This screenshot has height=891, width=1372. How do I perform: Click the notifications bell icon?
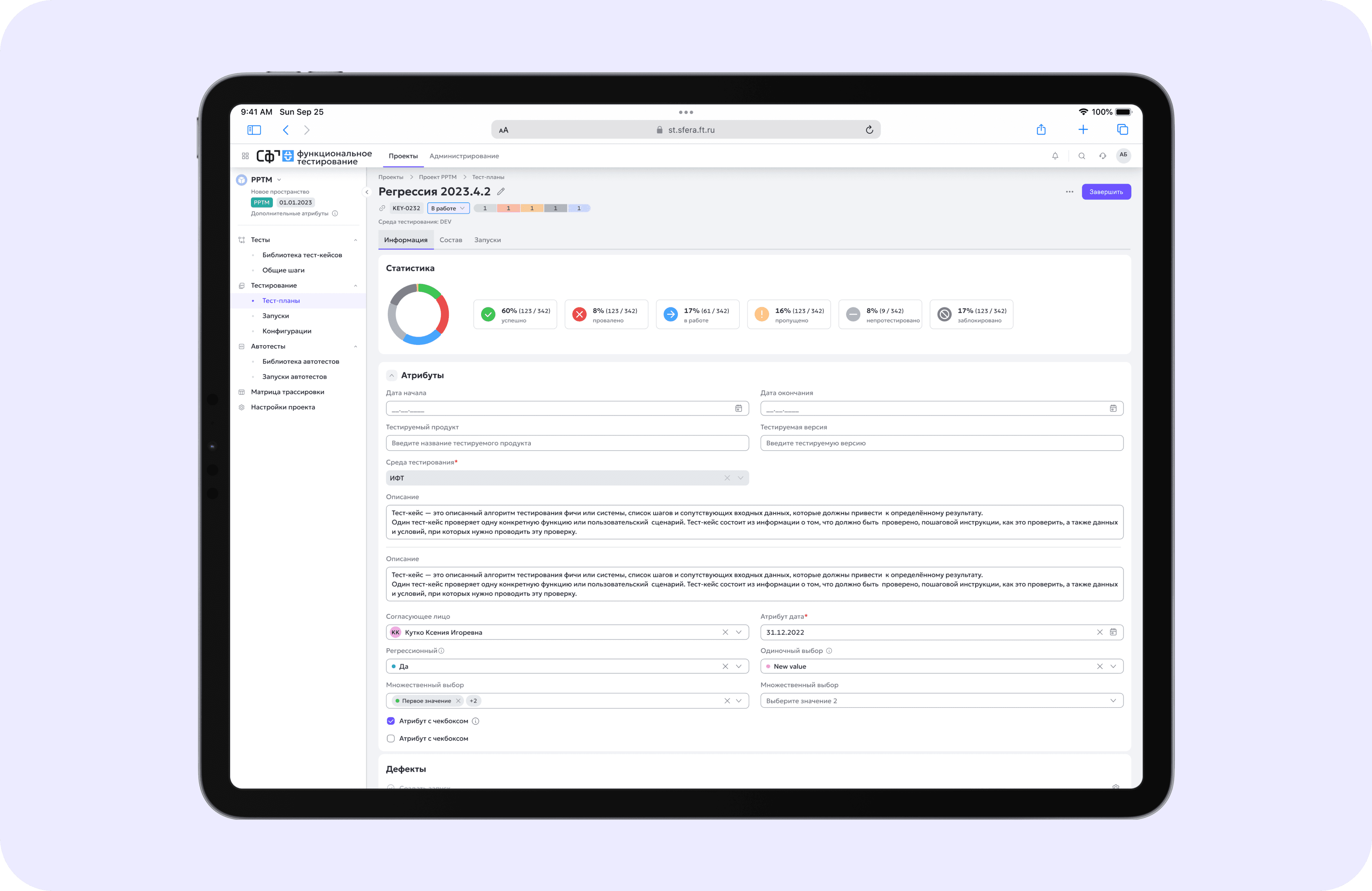pyautogui.click(x=1055, y=156)
